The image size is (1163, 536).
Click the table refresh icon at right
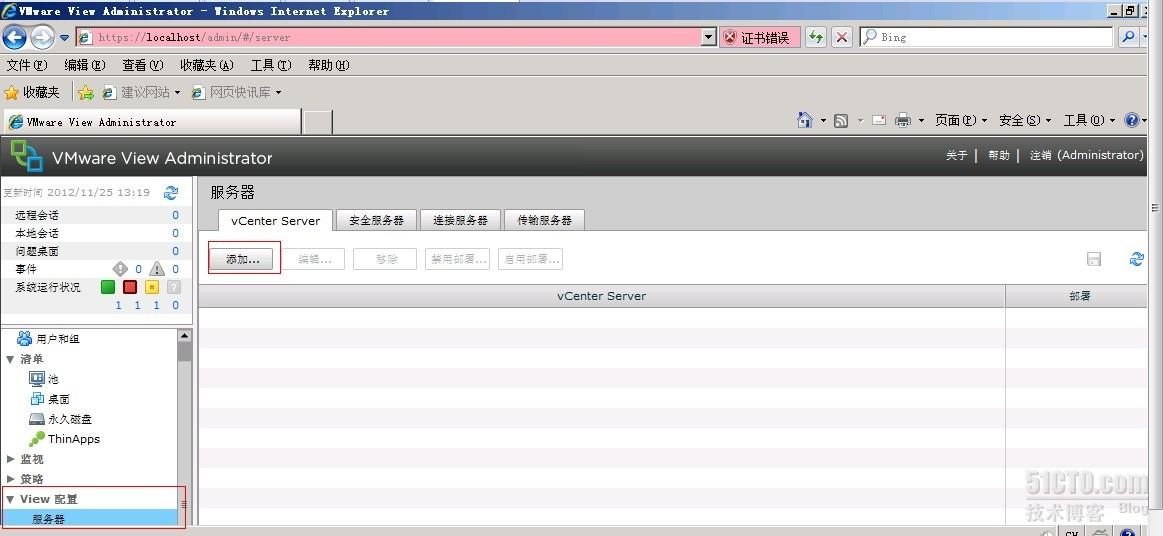click(1136, 259)
